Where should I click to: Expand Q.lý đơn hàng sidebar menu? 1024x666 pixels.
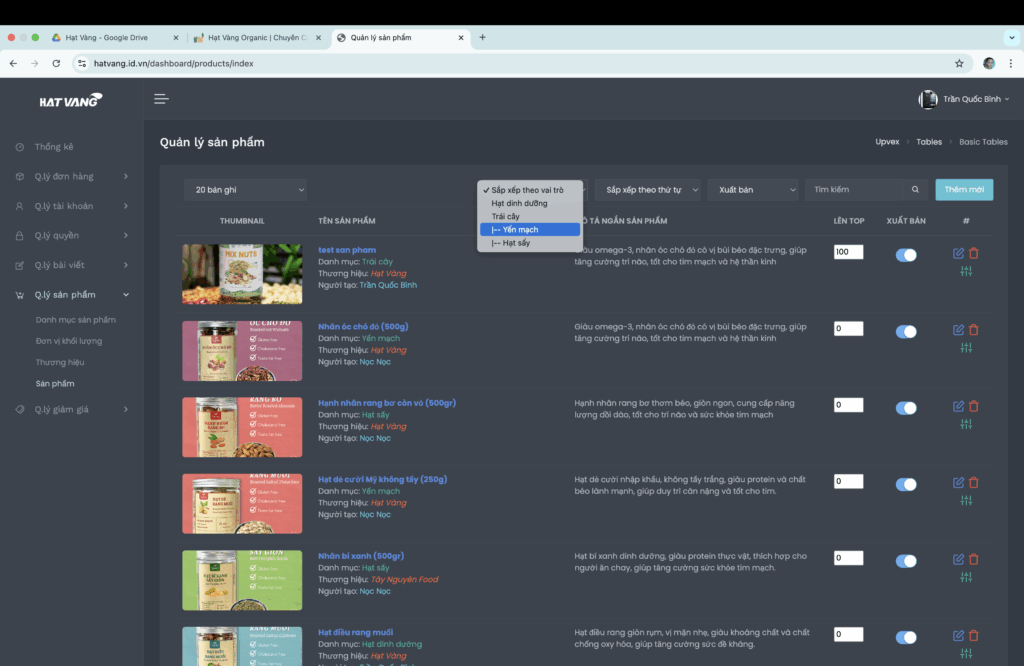pos(72,176)
